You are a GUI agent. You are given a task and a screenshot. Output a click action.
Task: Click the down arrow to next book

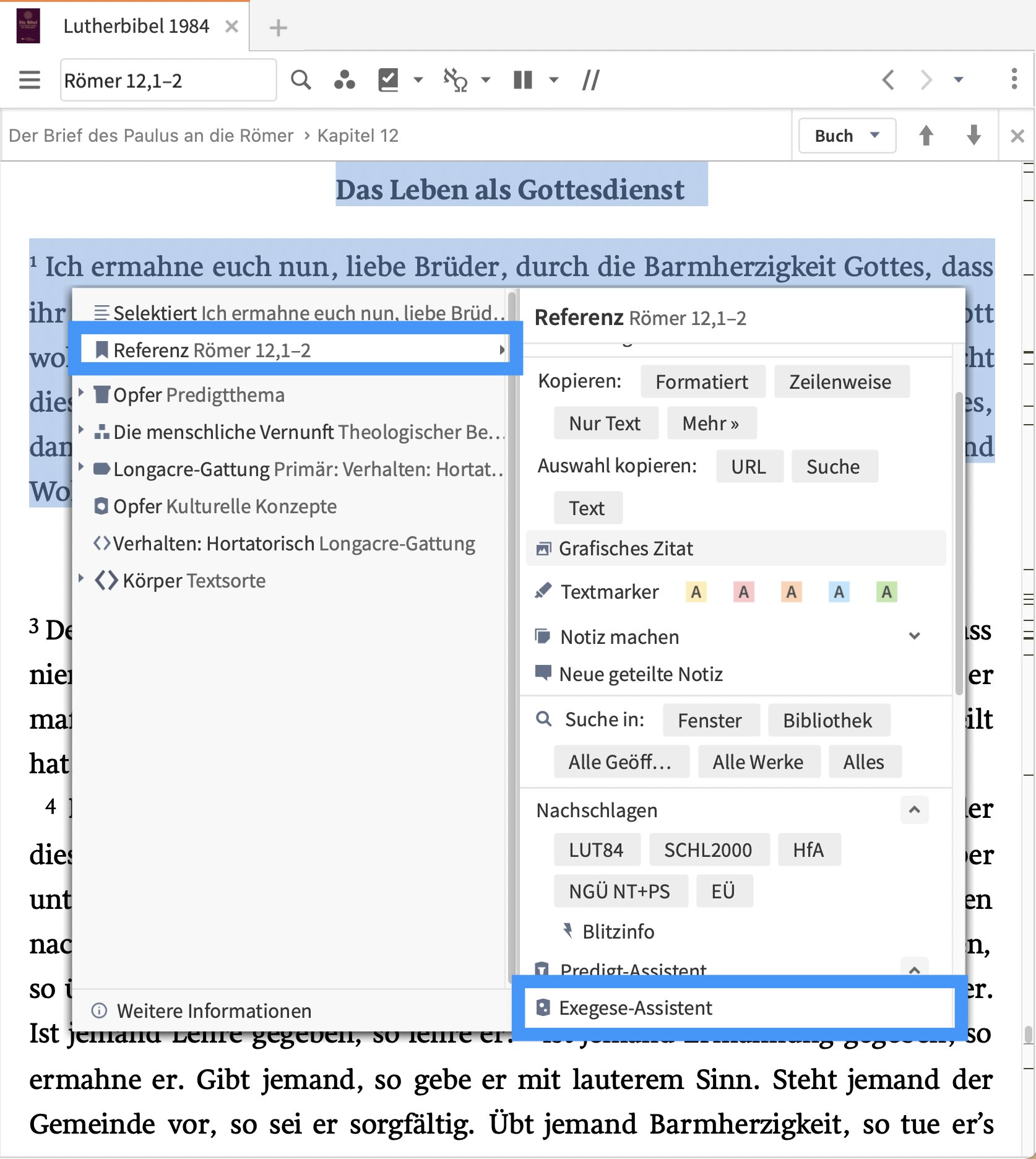[974, 136]
